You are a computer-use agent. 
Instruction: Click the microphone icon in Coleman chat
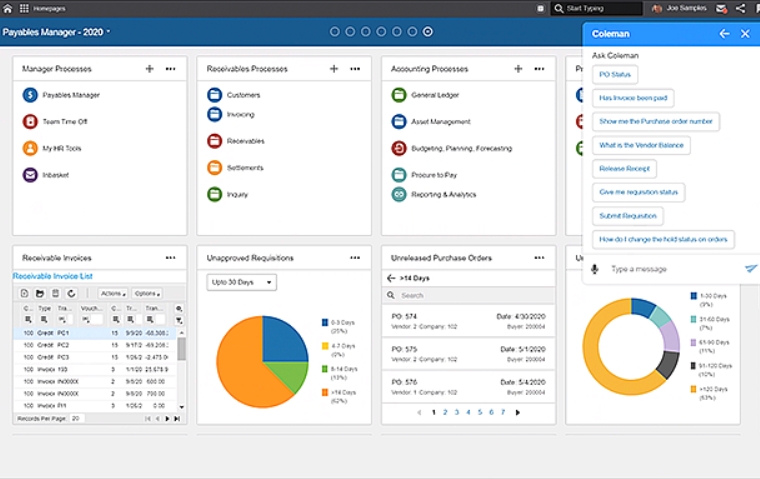pyautogui.click(x=595, y=269)
